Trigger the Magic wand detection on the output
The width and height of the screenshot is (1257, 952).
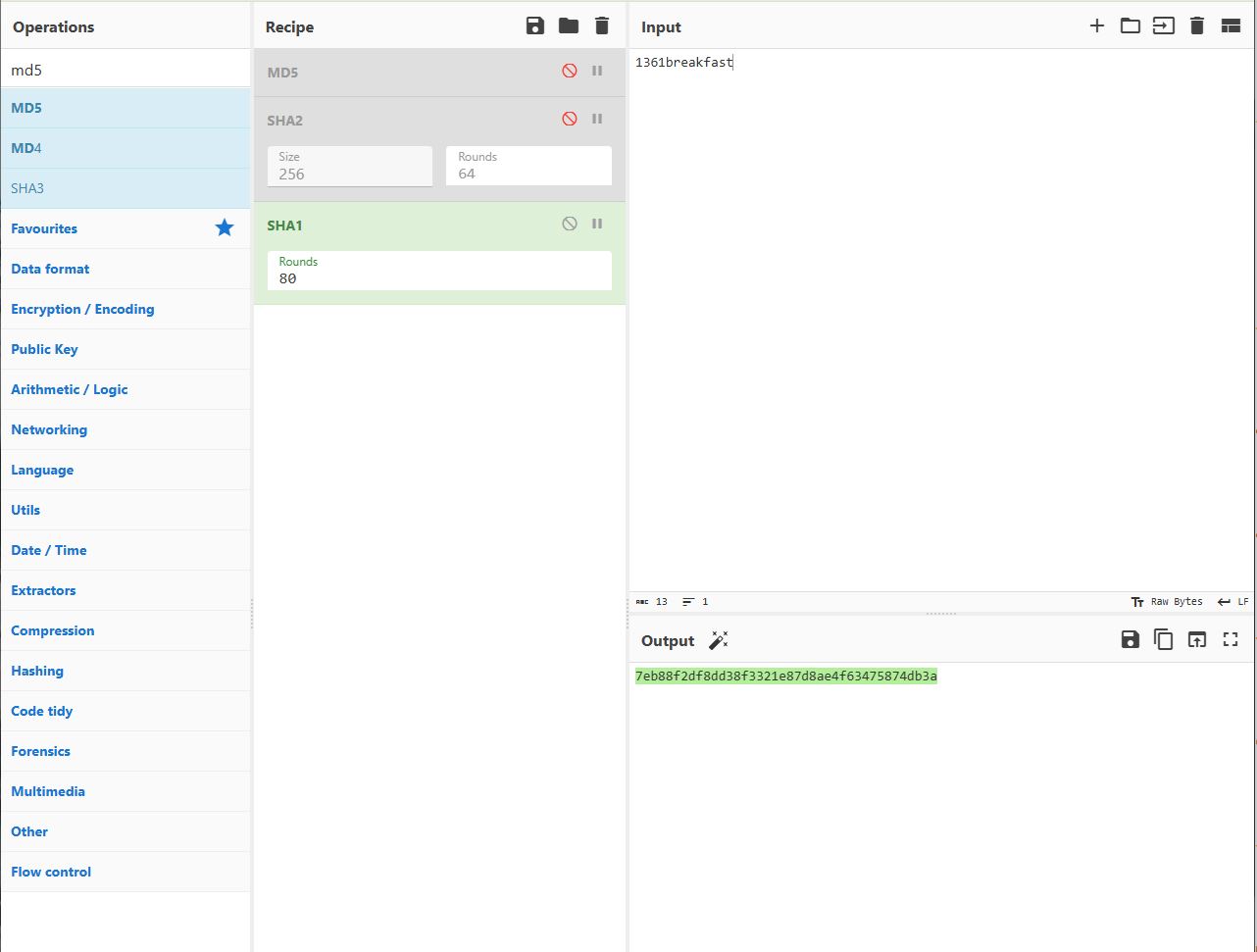click(x=719, y=639)
